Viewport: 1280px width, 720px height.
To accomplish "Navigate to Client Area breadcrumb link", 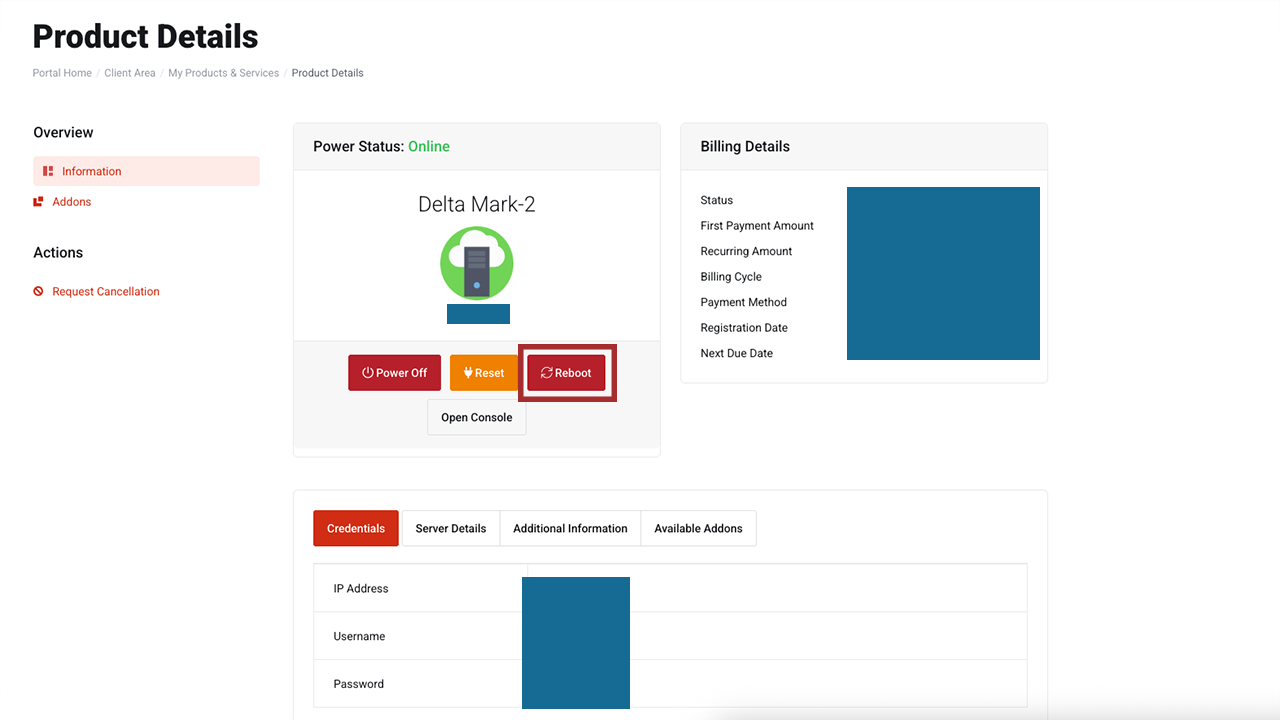I will click(130, 73).
